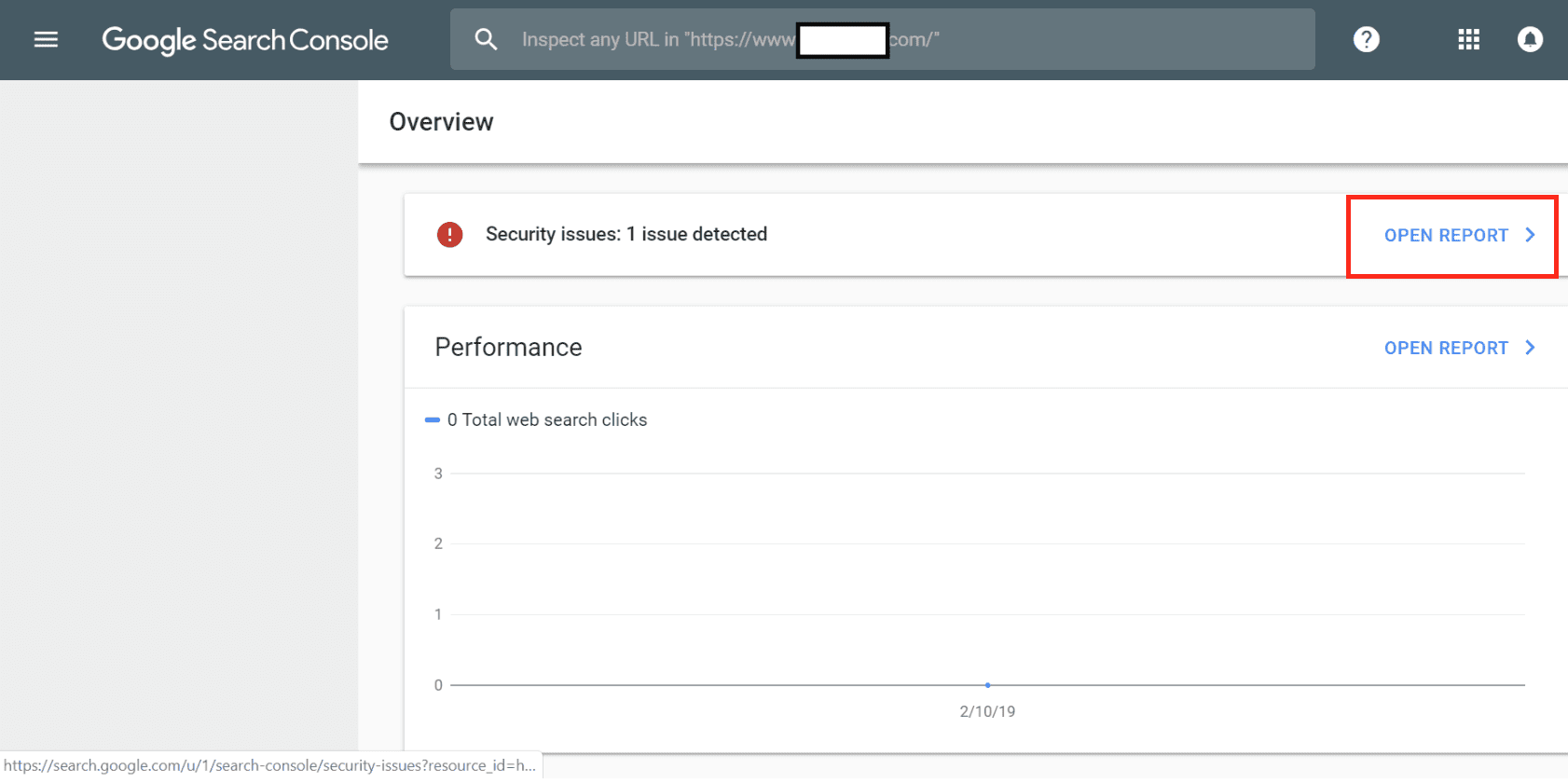
Task: Click the Overview page title
Action: [x=441, y=122]
